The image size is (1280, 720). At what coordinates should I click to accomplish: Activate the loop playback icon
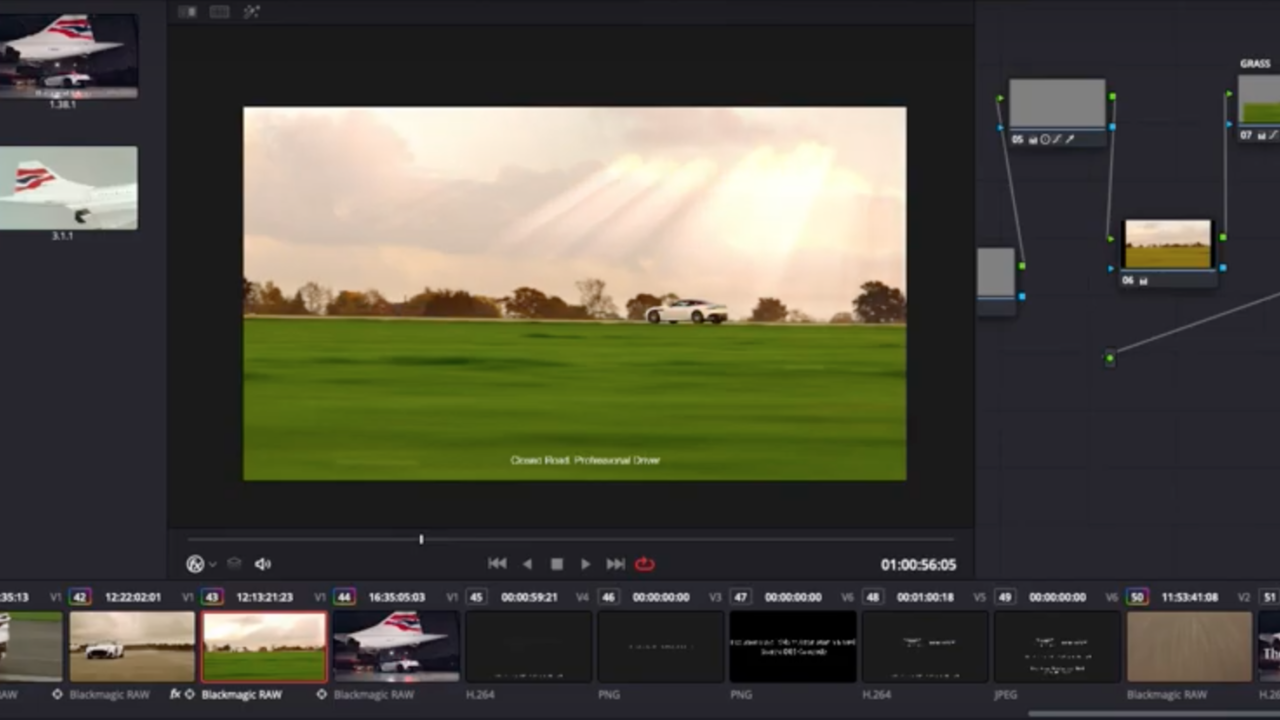click(x=644, y=563)
